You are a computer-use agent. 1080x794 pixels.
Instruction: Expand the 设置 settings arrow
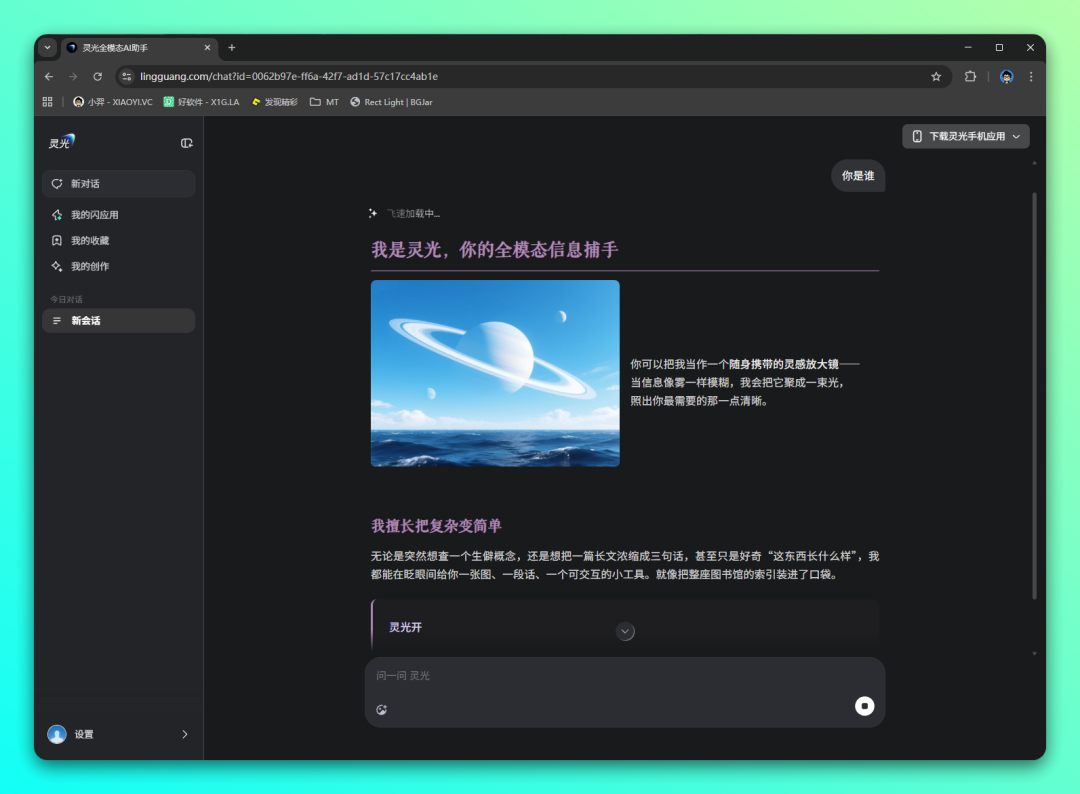[x=184, y=734]
